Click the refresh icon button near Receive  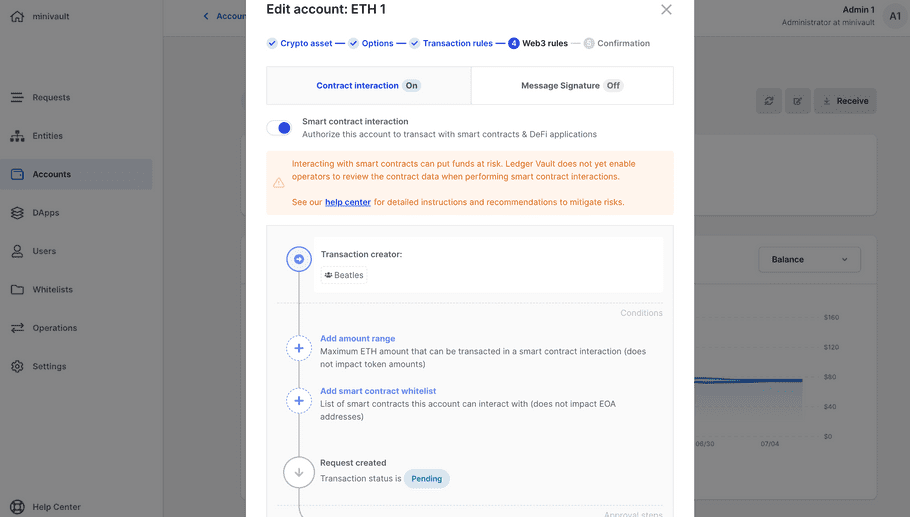pyautogui.click(x=768, y=101)
